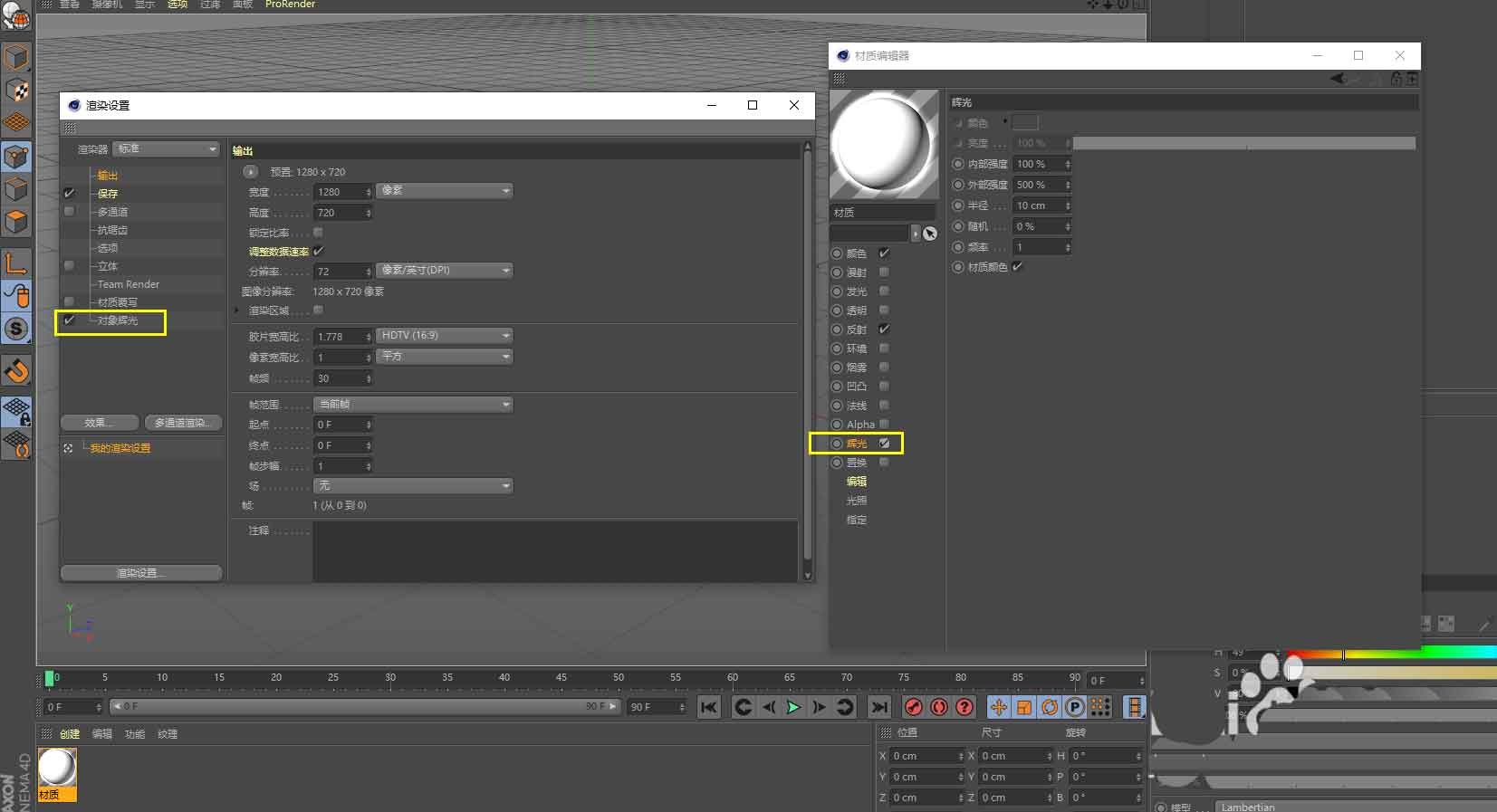Jump to the start of the animation

pyautogui.click(x=709, y=707)
